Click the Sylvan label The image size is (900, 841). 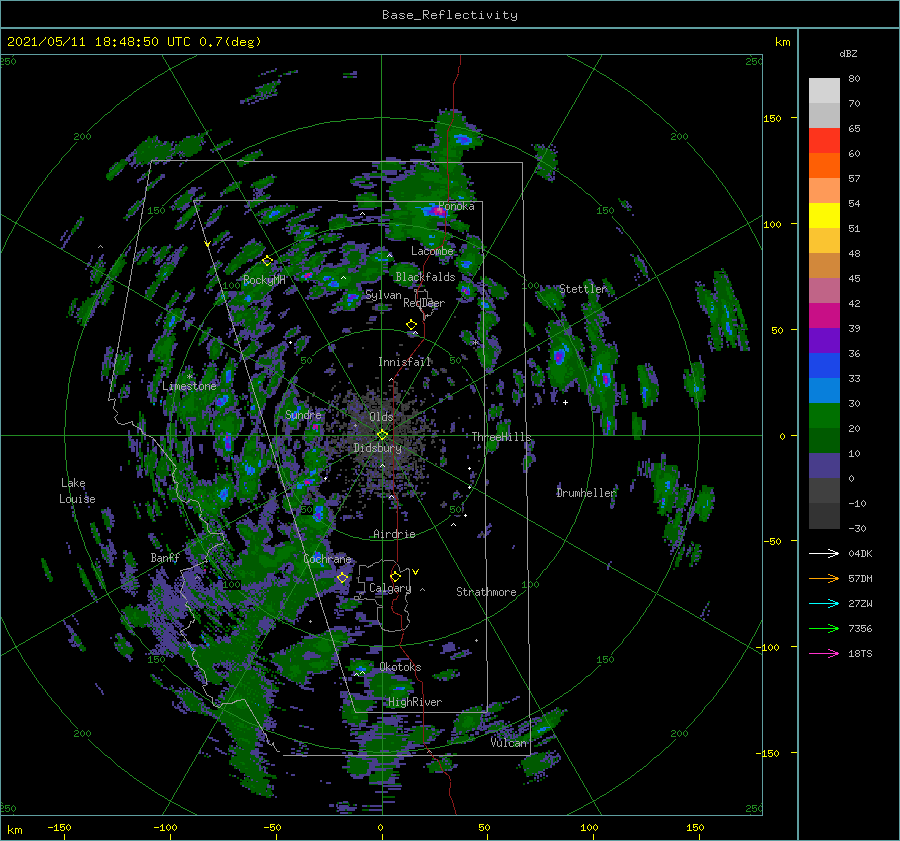(x=383, y=295)
